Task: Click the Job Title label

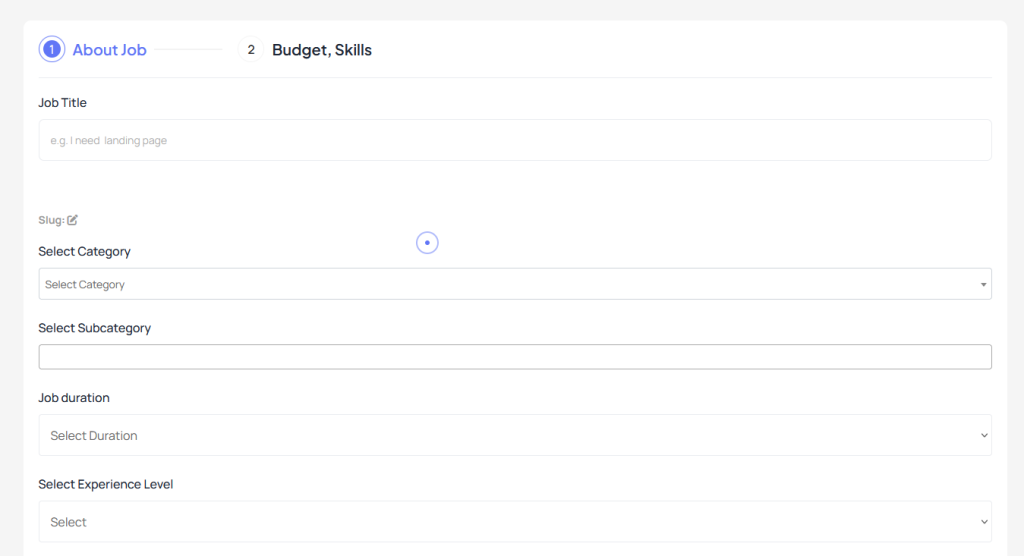Action: (62, 103)
